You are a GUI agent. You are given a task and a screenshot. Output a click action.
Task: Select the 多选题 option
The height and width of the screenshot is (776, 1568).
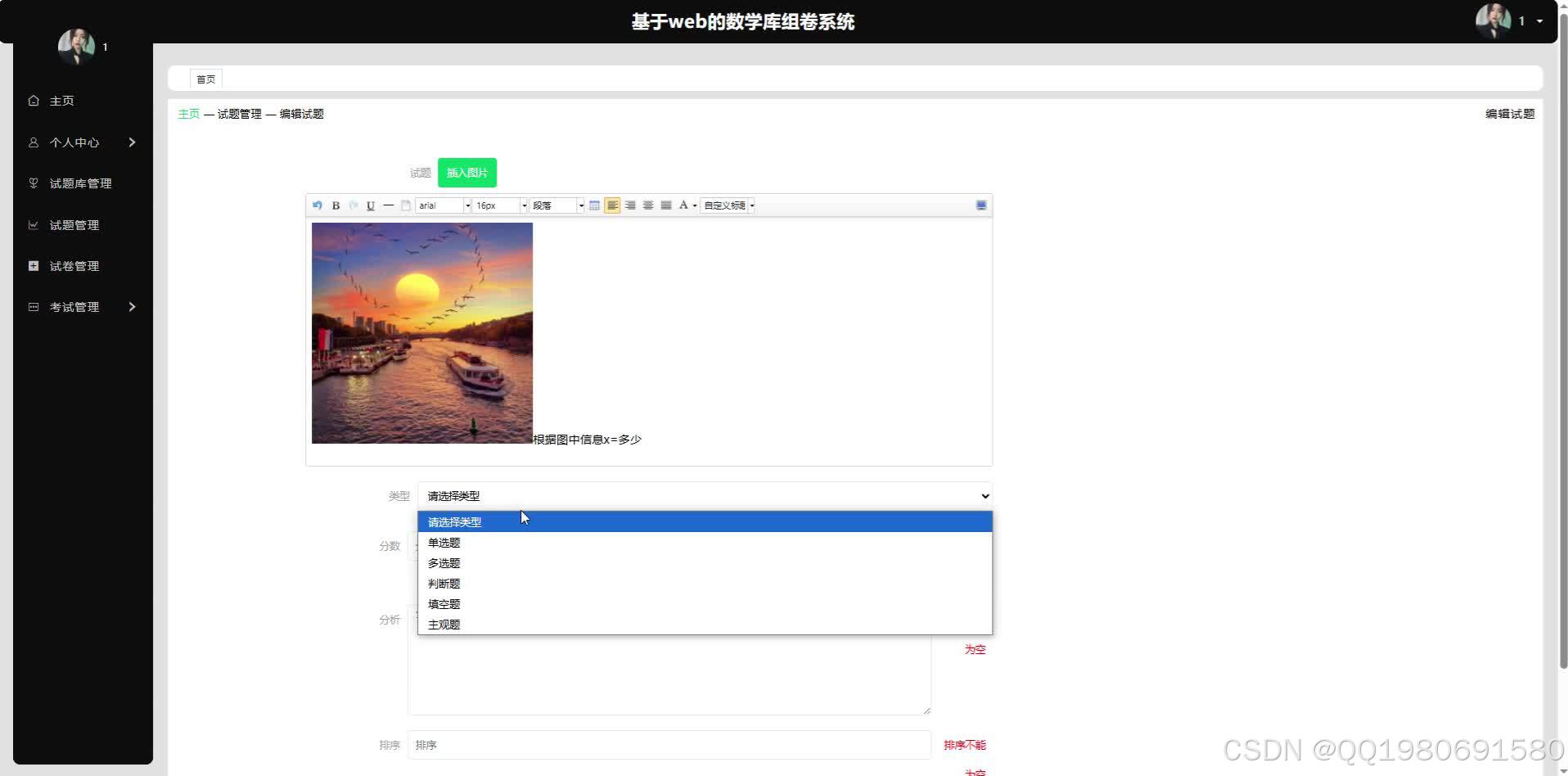[705, 563]
